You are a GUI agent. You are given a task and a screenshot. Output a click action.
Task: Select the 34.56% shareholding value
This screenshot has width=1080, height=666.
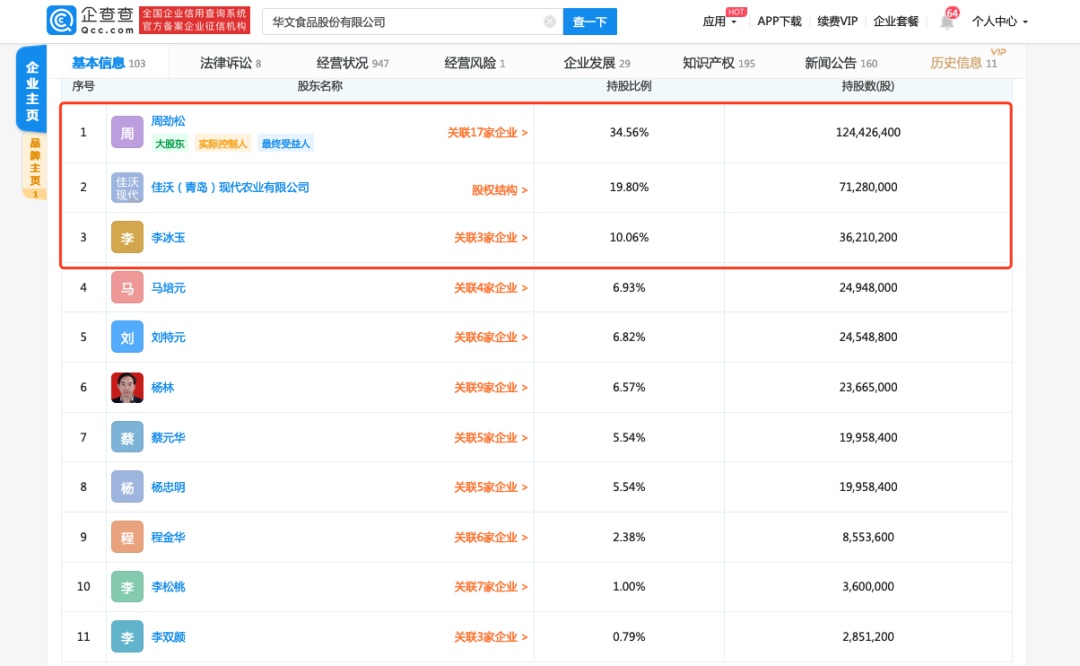tap(629, 132)
